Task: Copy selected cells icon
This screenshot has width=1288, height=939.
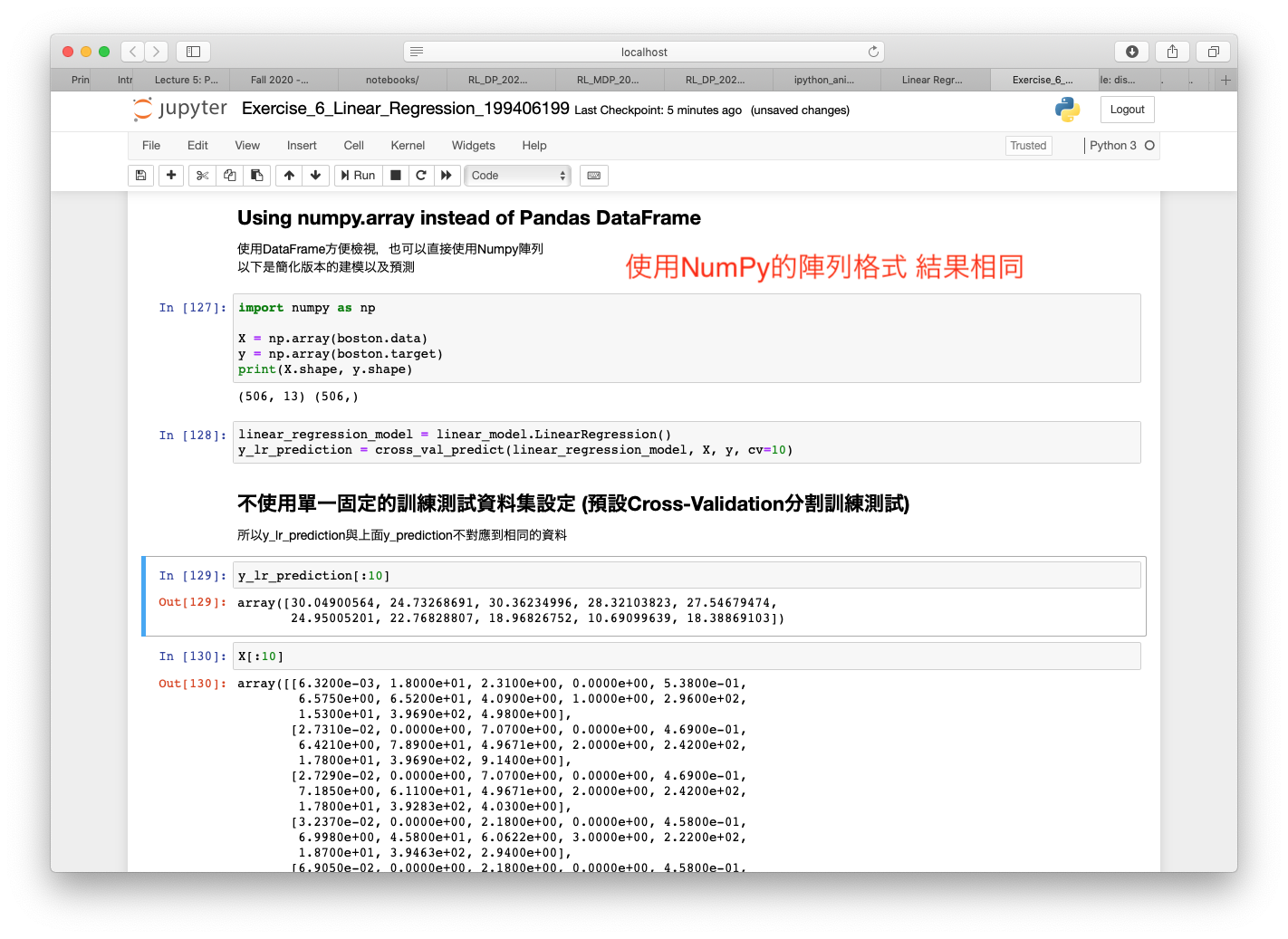Action: (230, 176)
